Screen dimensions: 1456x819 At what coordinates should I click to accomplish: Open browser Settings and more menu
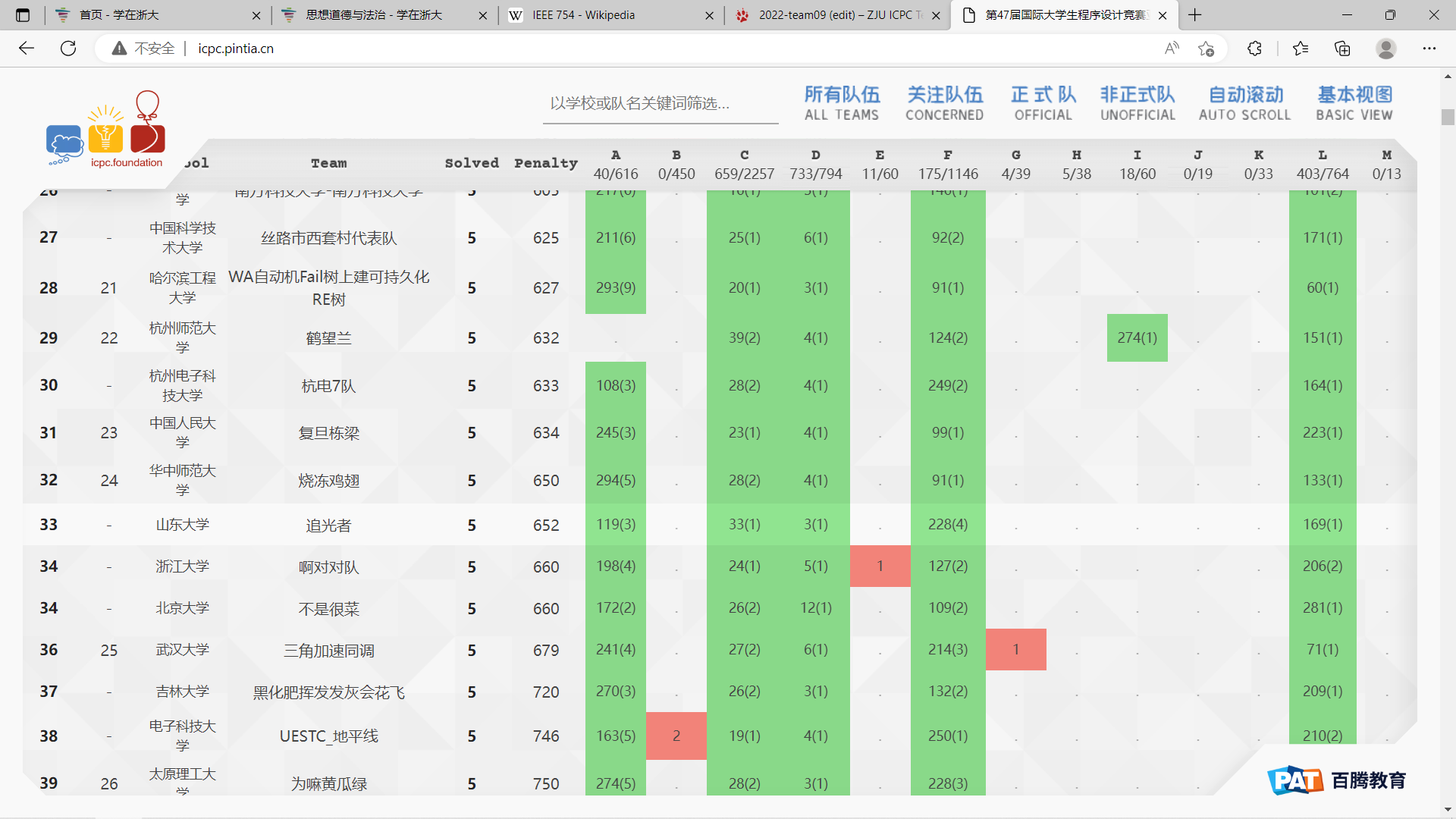coord(1429,49)
